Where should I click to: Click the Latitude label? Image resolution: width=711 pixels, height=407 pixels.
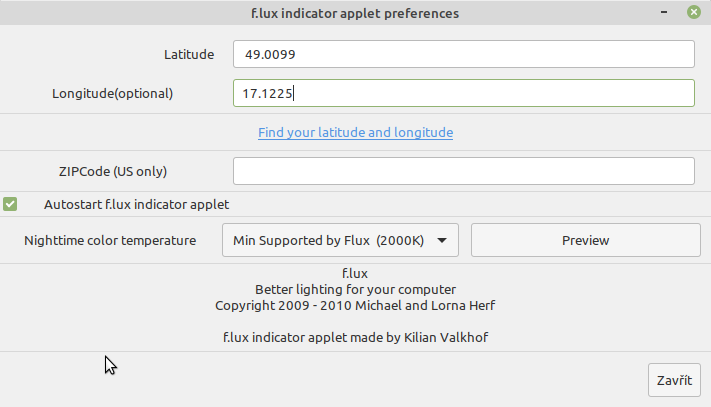pos(189,54)
